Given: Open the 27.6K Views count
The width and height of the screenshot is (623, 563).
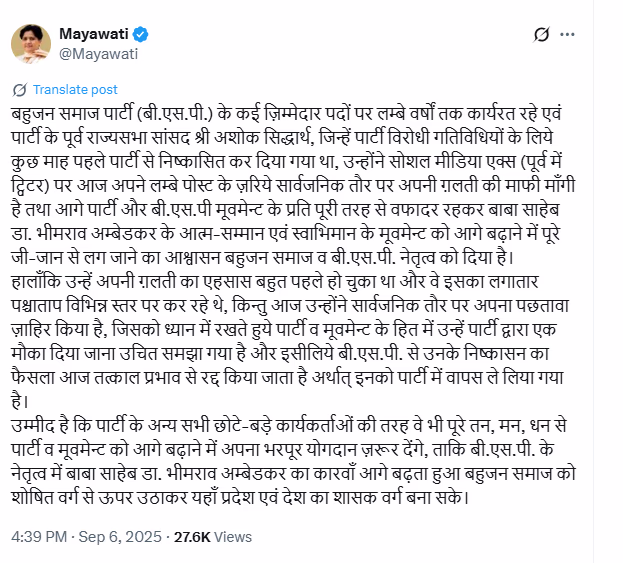Looking at the screenshot, I should coord(212,537).
